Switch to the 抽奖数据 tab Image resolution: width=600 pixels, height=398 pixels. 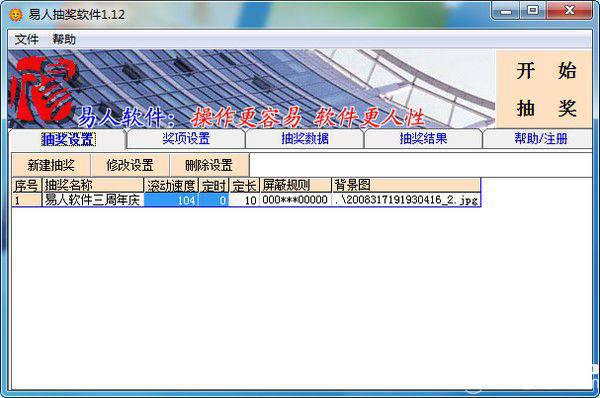(305, 138)
